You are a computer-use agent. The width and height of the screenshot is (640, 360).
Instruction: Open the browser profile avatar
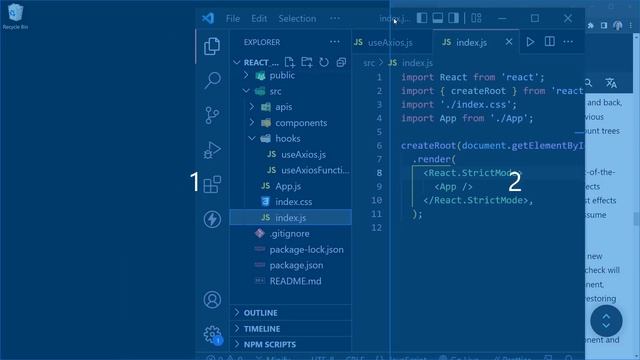(618, 25)
